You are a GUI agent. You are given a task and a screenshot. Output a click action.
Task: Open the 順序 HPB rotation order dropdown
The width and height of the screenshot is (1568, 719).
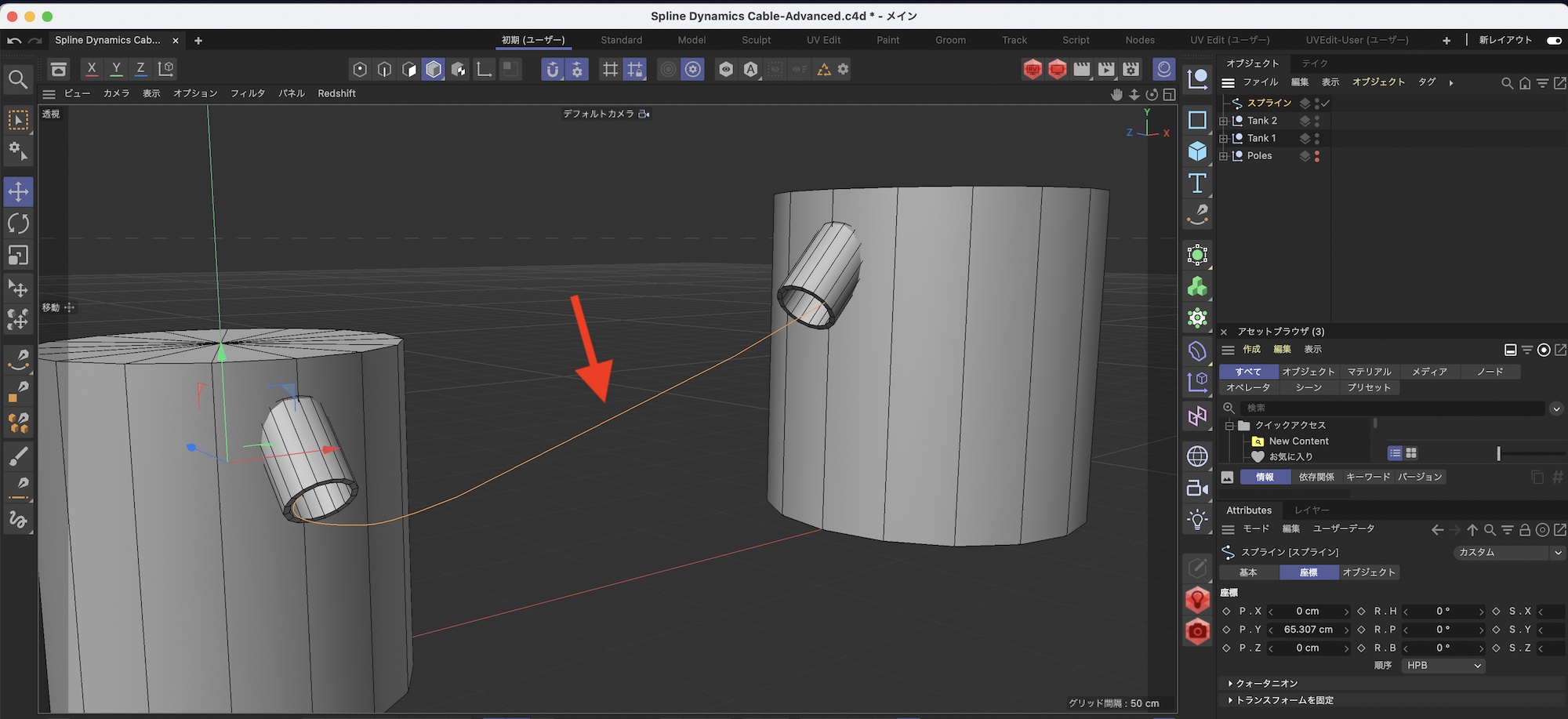[x=1443, y=666]
